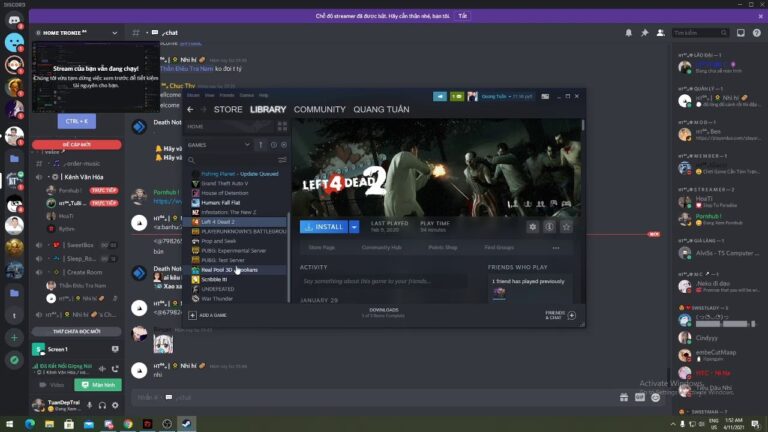Explore public servers compass icon
Image resolution: width=768 pixels, height=432 pixels.
14,360
